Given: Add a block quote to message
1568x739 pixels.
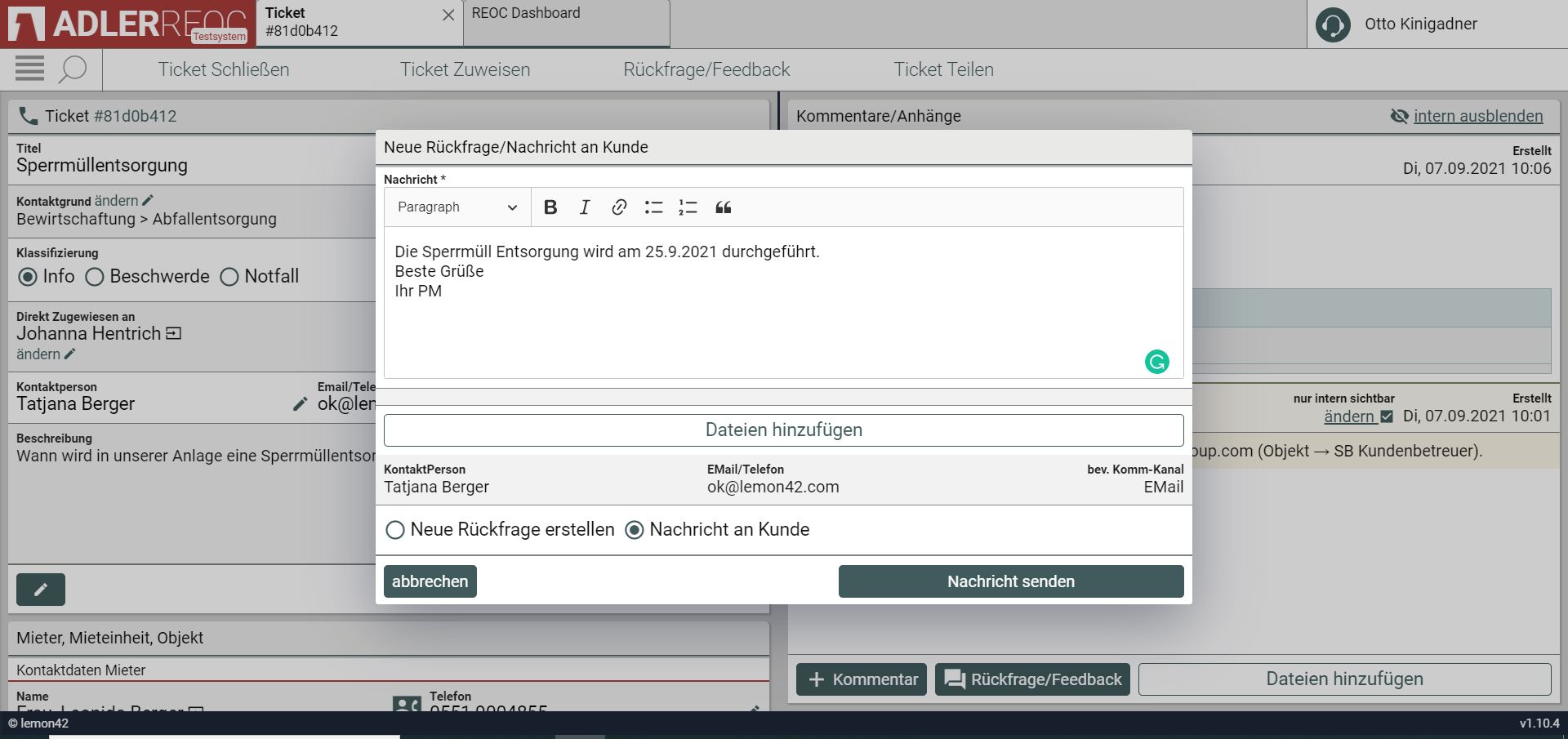Looking at the screenshot, I should click(x=723, y=207).
